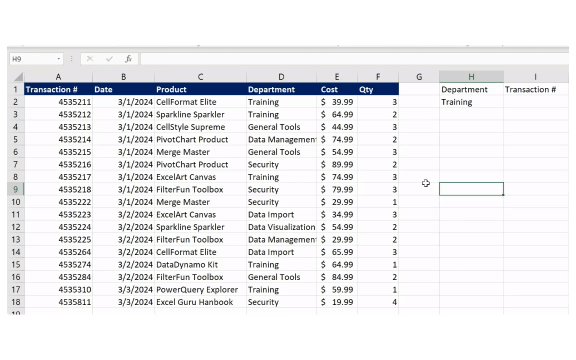Click the Cancel X icon in formula bar
576x360 pixels.
point(90,59)
